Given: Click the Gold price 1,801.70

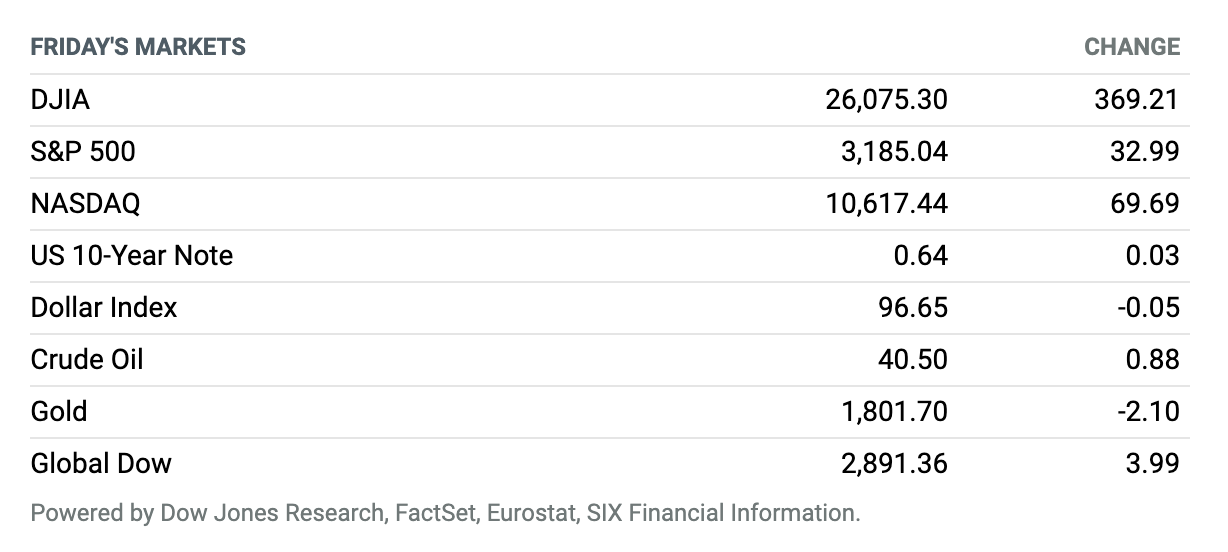Looking at the screenshot, I should 894,411.
